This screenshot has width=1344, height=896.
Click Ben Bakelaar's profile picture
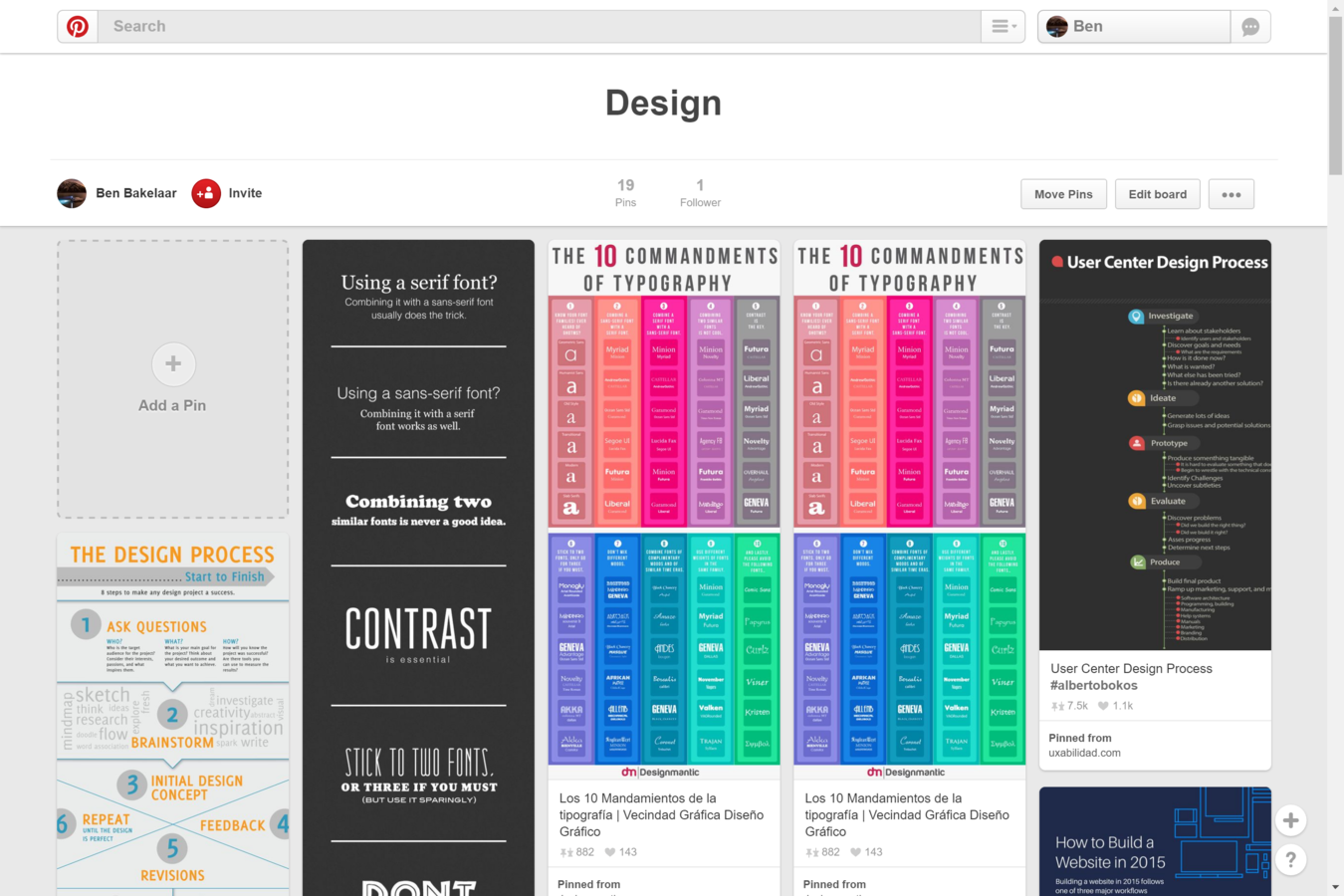click(x=72, y=193)
